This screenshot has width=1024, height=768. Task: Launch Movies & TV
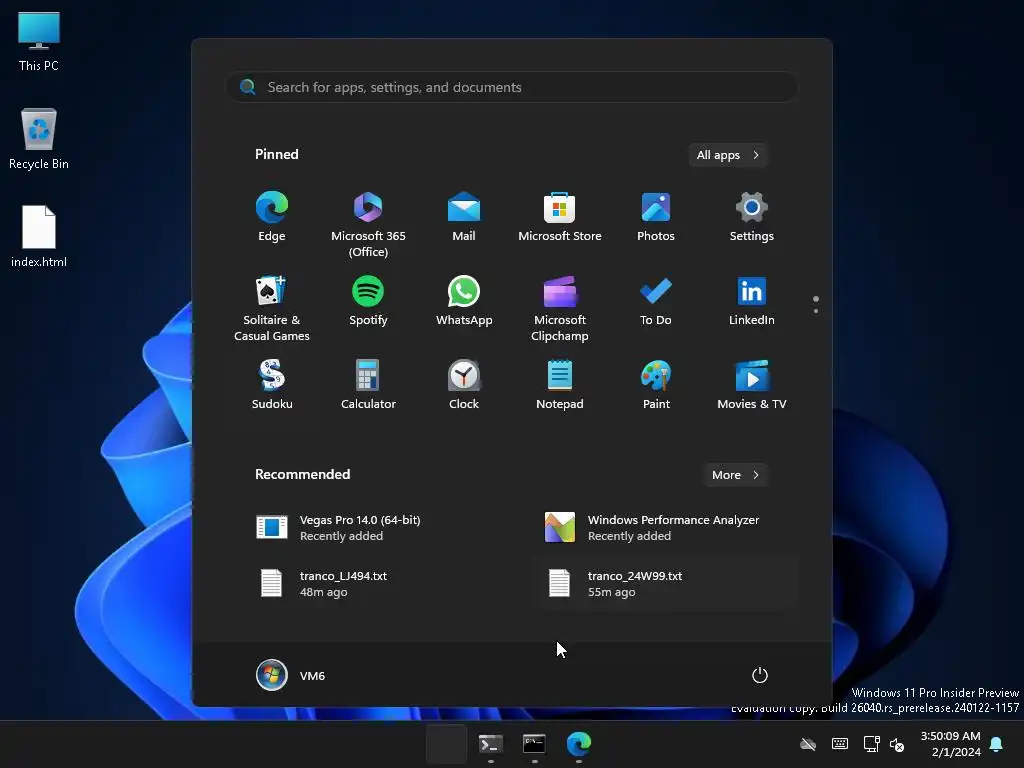[752, 385]
